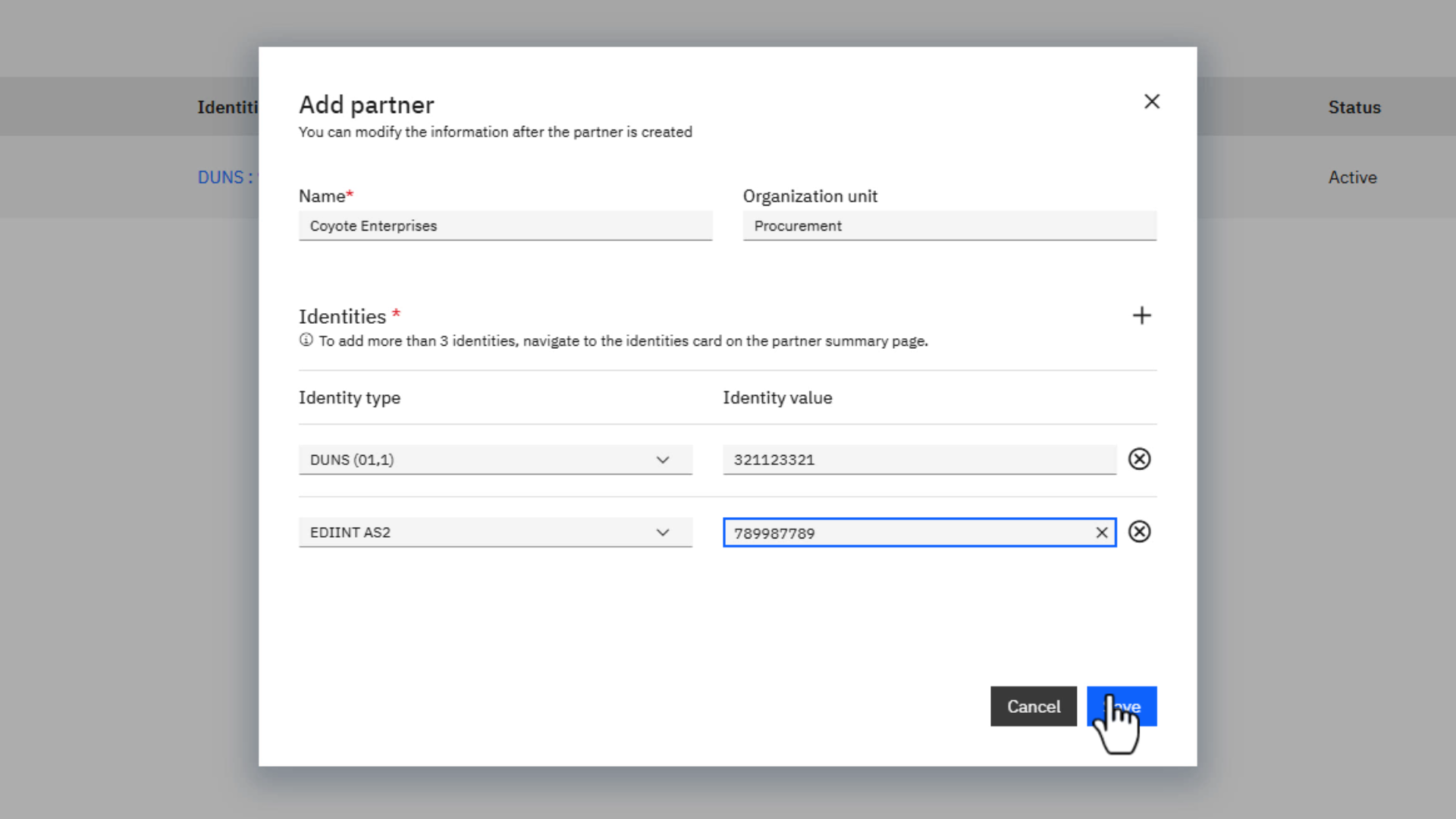
Task: Click the Name field containing Coyote Enterprises
Action: (505, 226)
